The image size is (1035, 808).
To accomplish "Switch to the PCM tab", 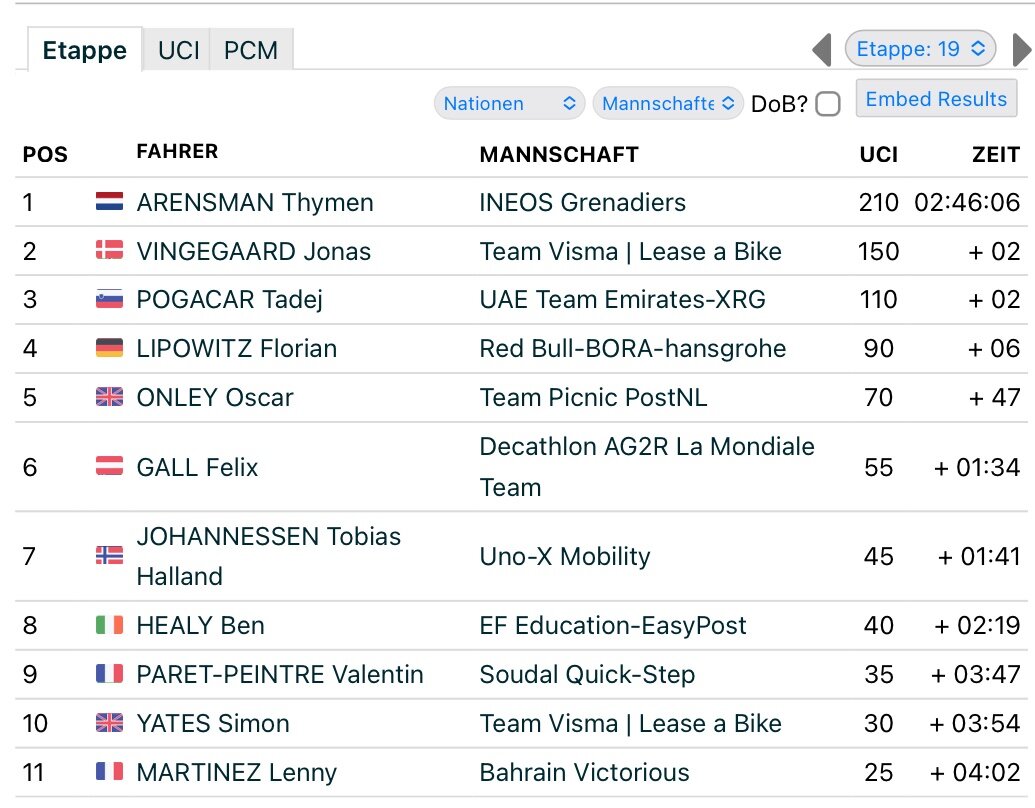I will pyautogui.click(x=251, y=50).
